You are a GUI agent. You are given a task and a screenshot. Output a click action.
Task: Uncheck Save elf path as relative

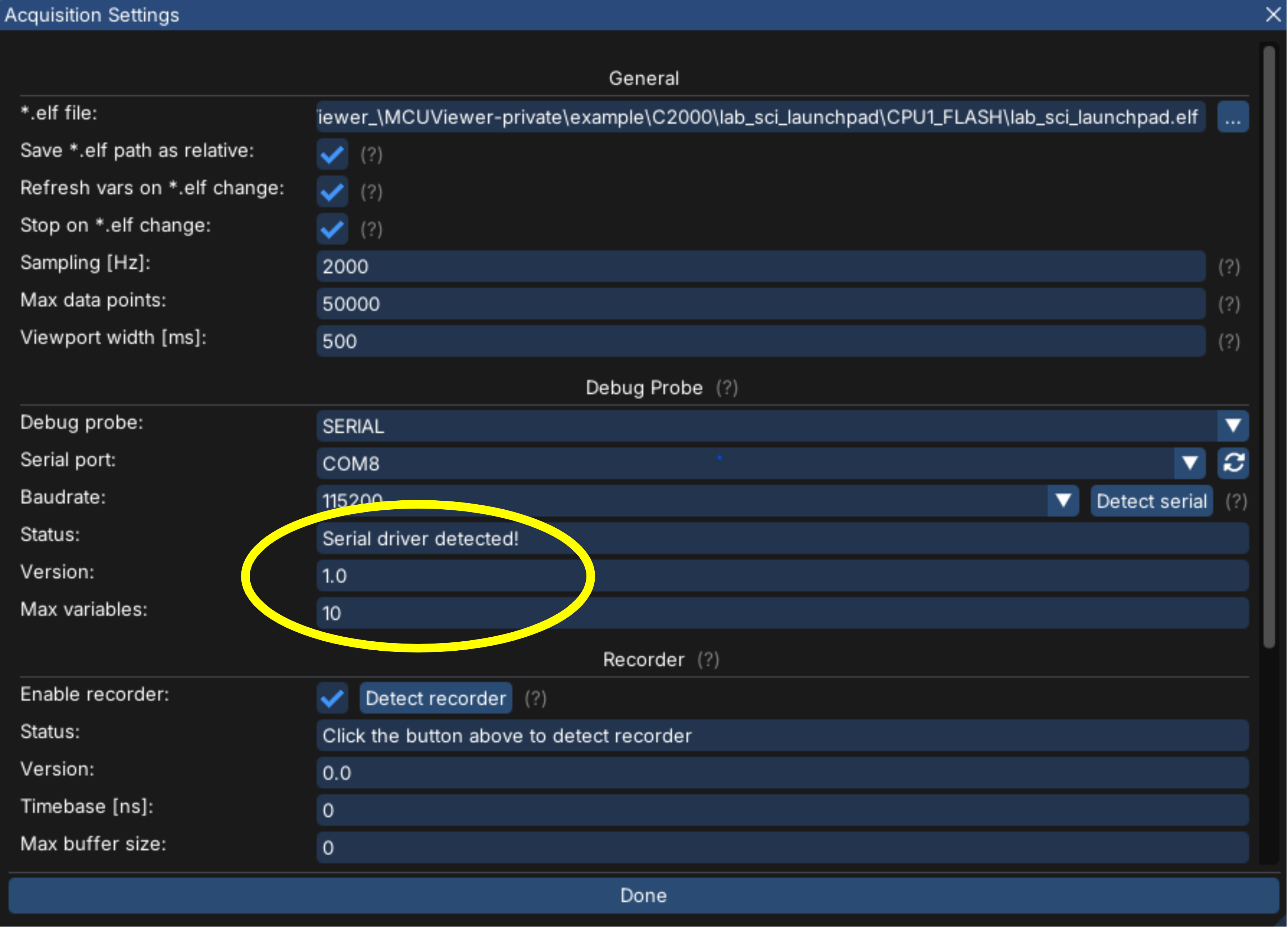(332, 154)
